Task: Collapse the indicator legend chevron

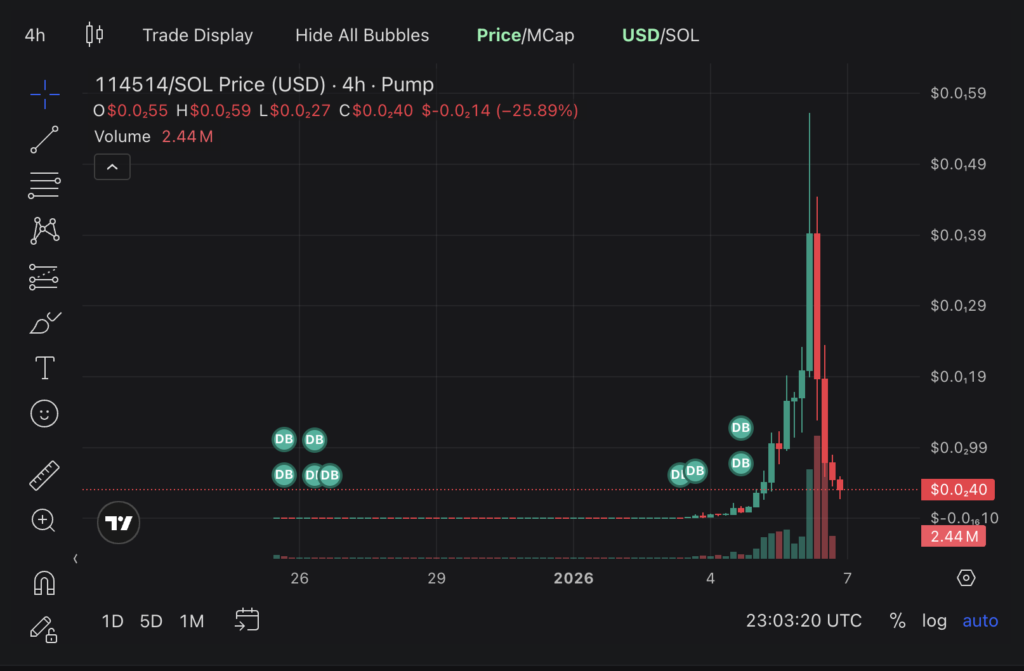Action: tap(112, 167)
